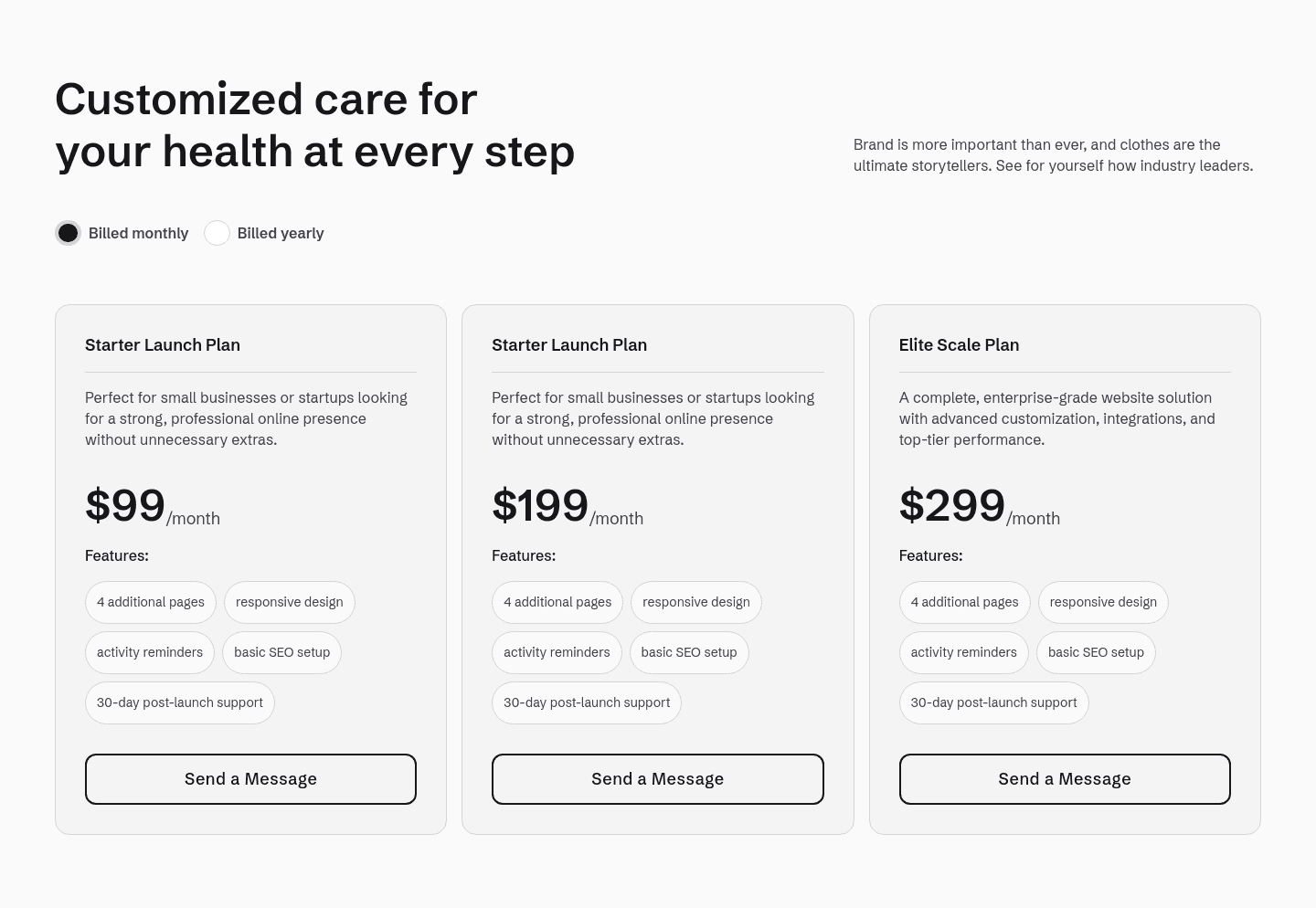Select 4 additional pages in Elite Scale Plan

964,602
